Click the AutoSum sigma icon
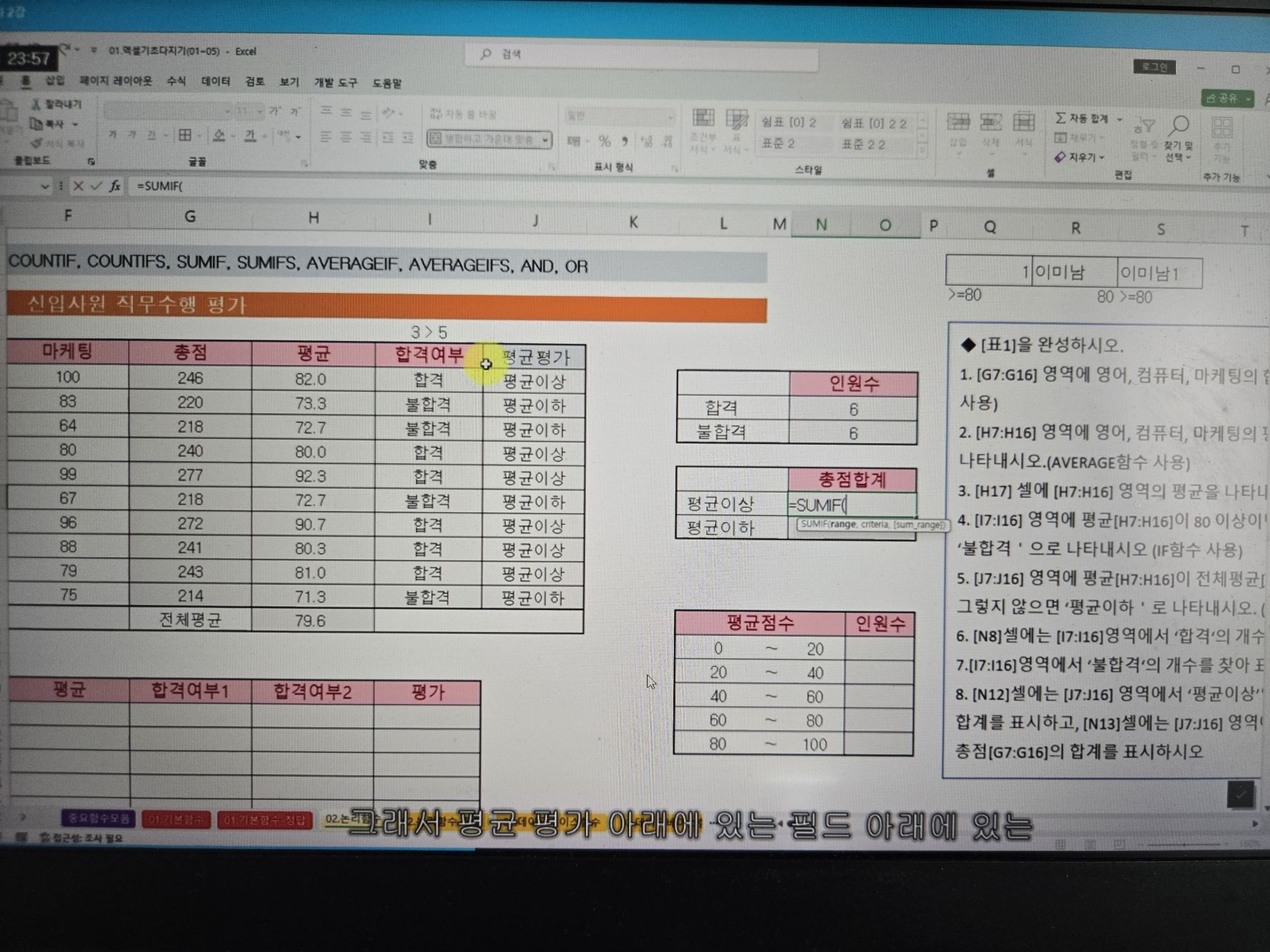Screen dimensions: 1270x952 (1060, 118)
